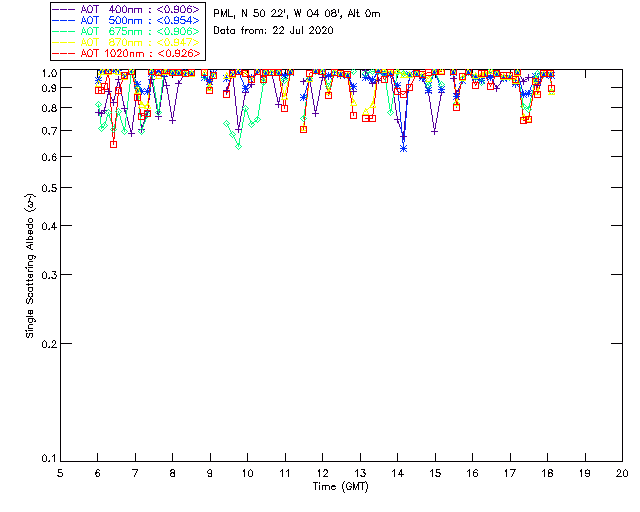Click the 0.8 y-axis tick label

coord(49,108)
